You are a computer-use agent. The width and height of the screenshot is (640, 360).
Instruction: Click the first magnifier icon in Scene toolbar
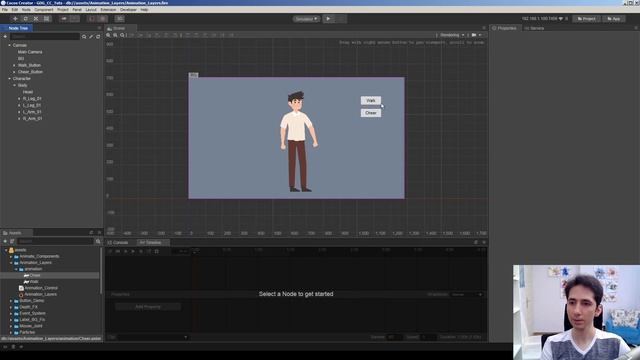coord(108,35)
